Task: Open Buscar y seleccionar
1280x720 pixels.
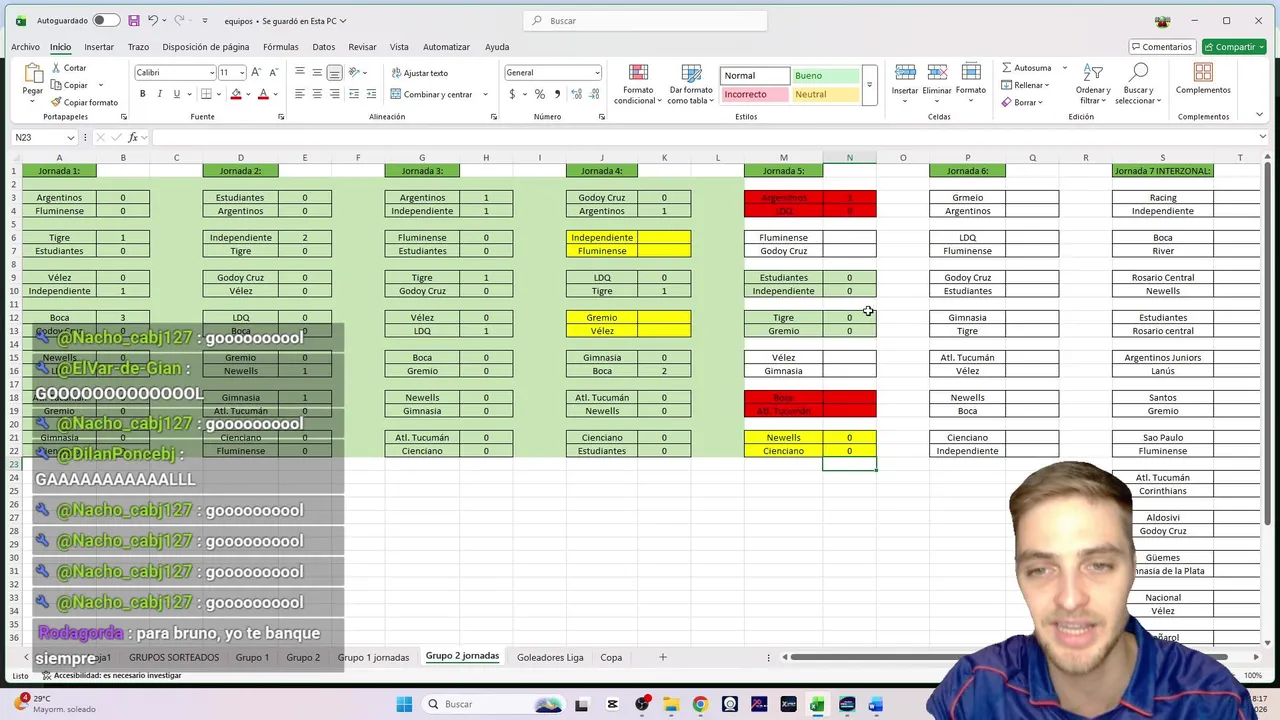Action: tap(1138, 84)
